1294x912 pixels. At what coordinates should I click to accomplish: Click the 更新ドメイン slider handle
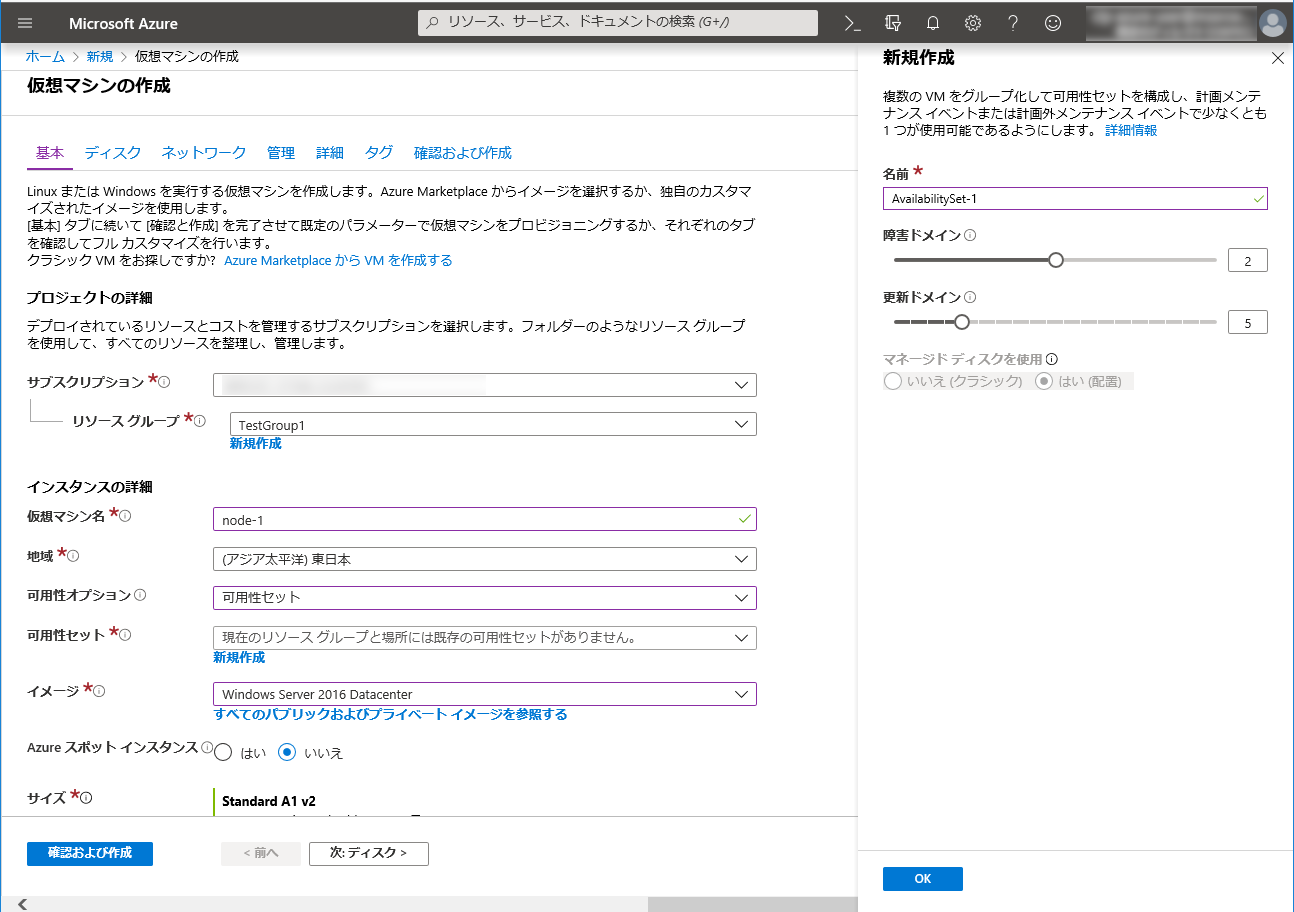962,322
